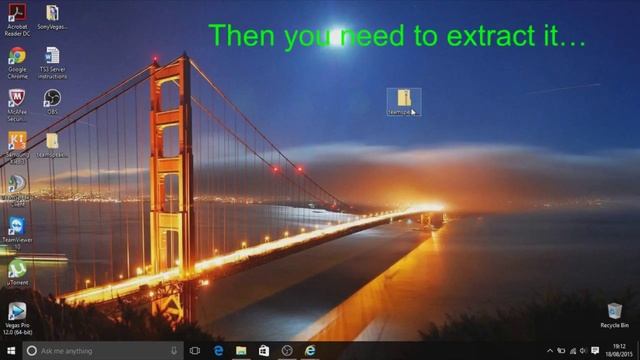Open the Action Center notifications icon
The image size is (640, 360).
point(595,351)
